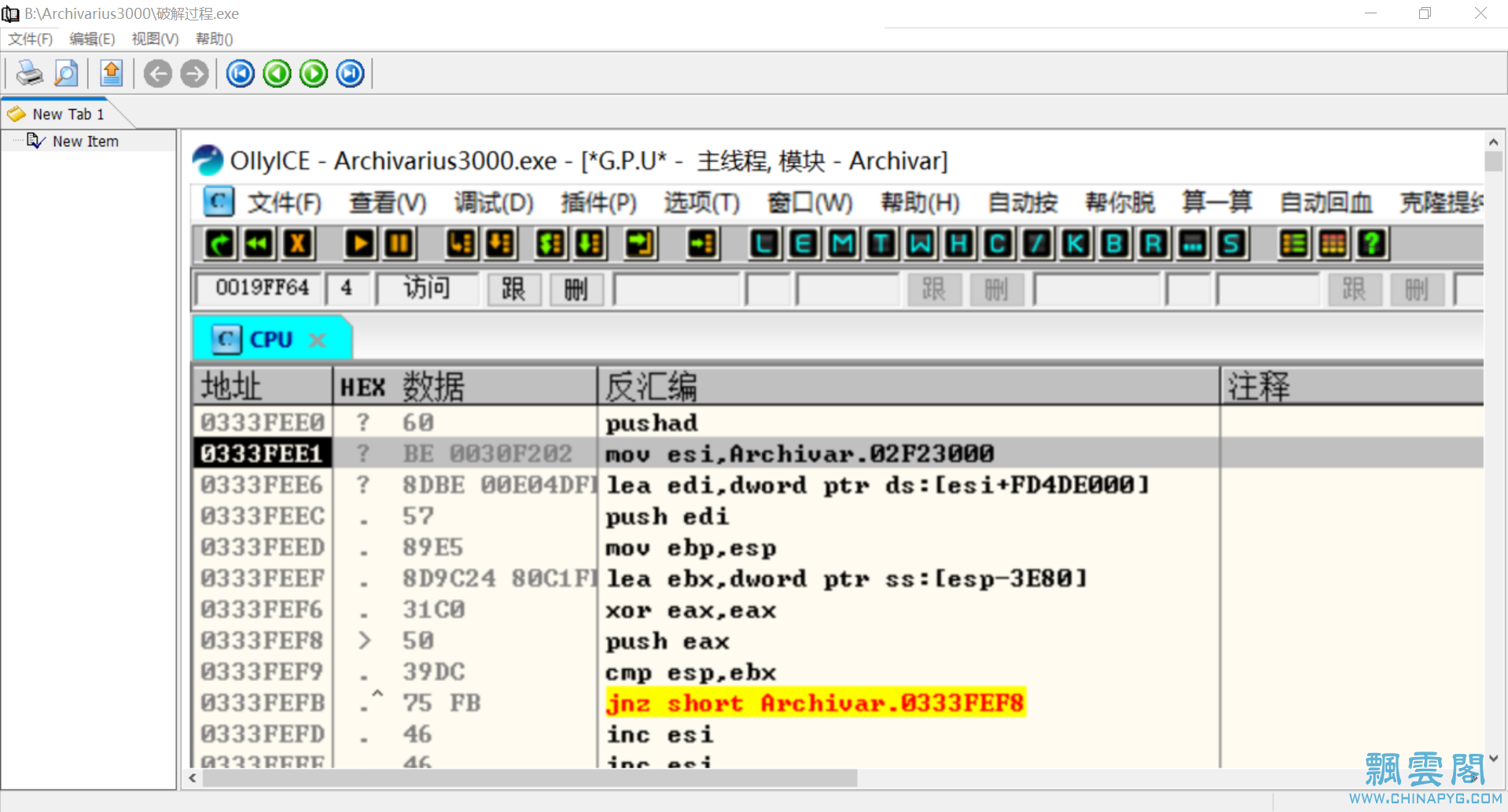Open Run trace dots icon
1508x812 pixels.
(1193, 244)
